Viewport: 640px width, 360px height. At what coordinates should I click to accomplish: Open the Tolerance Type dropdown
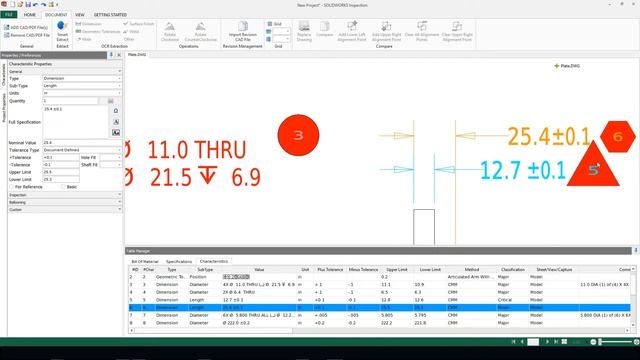(82, 150)
